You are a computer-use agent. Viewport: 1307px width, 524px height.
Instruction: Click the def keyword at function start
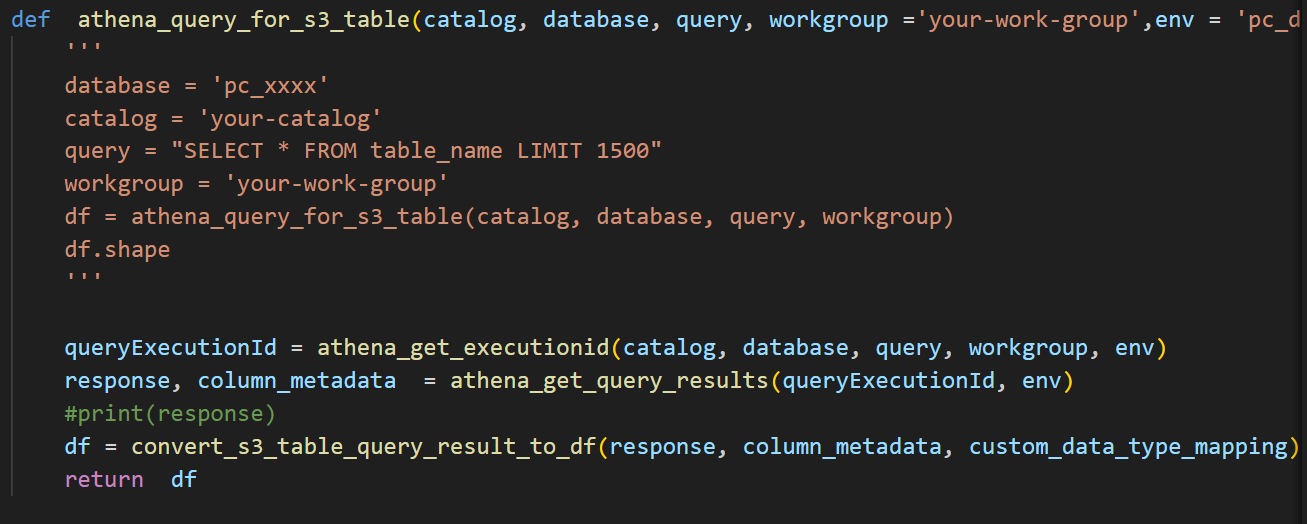[x=31, y=20]
